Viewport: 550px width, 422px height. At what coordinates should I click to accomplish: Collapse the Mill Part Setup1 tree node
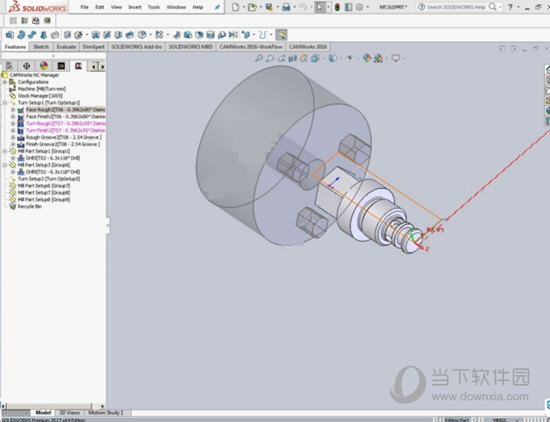(5, 151)
